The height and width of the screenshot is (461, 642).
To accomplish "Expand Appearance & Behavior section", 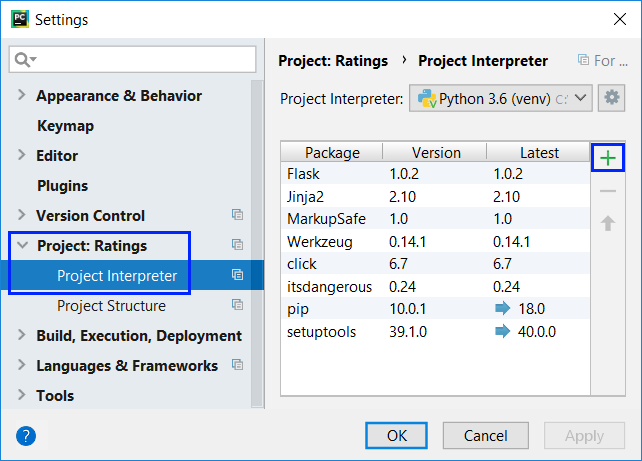I will pos(22,96).
